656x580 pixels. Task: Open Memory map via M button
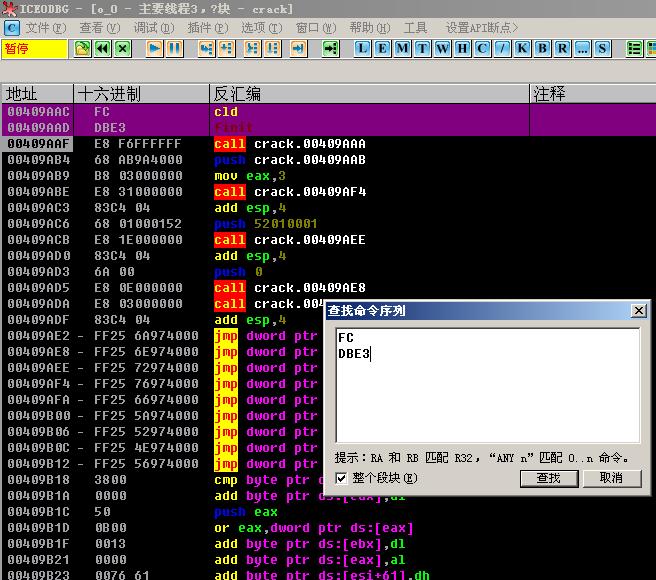coord(402,49)
